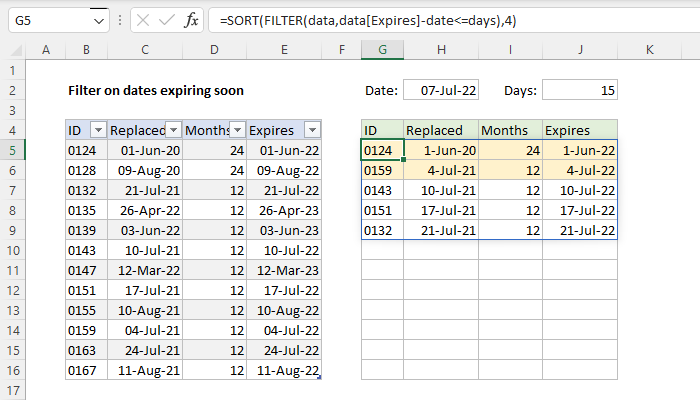This screenshot has width=700, height=400.
Task: Open the Expires column filter dropdown
Action: (x=312, y=130)
